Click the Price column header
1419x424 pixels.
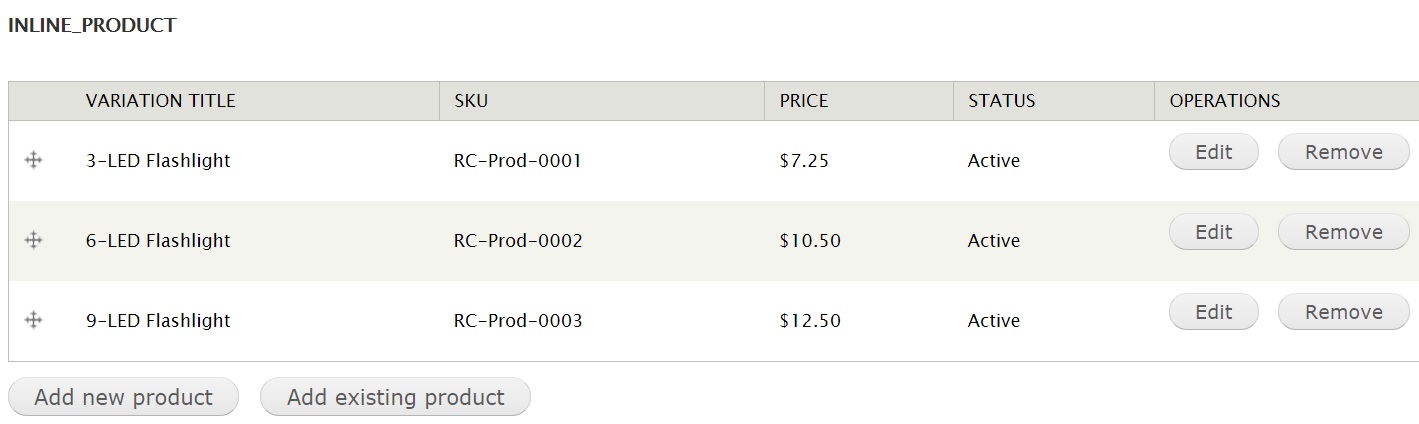[804, 101]
